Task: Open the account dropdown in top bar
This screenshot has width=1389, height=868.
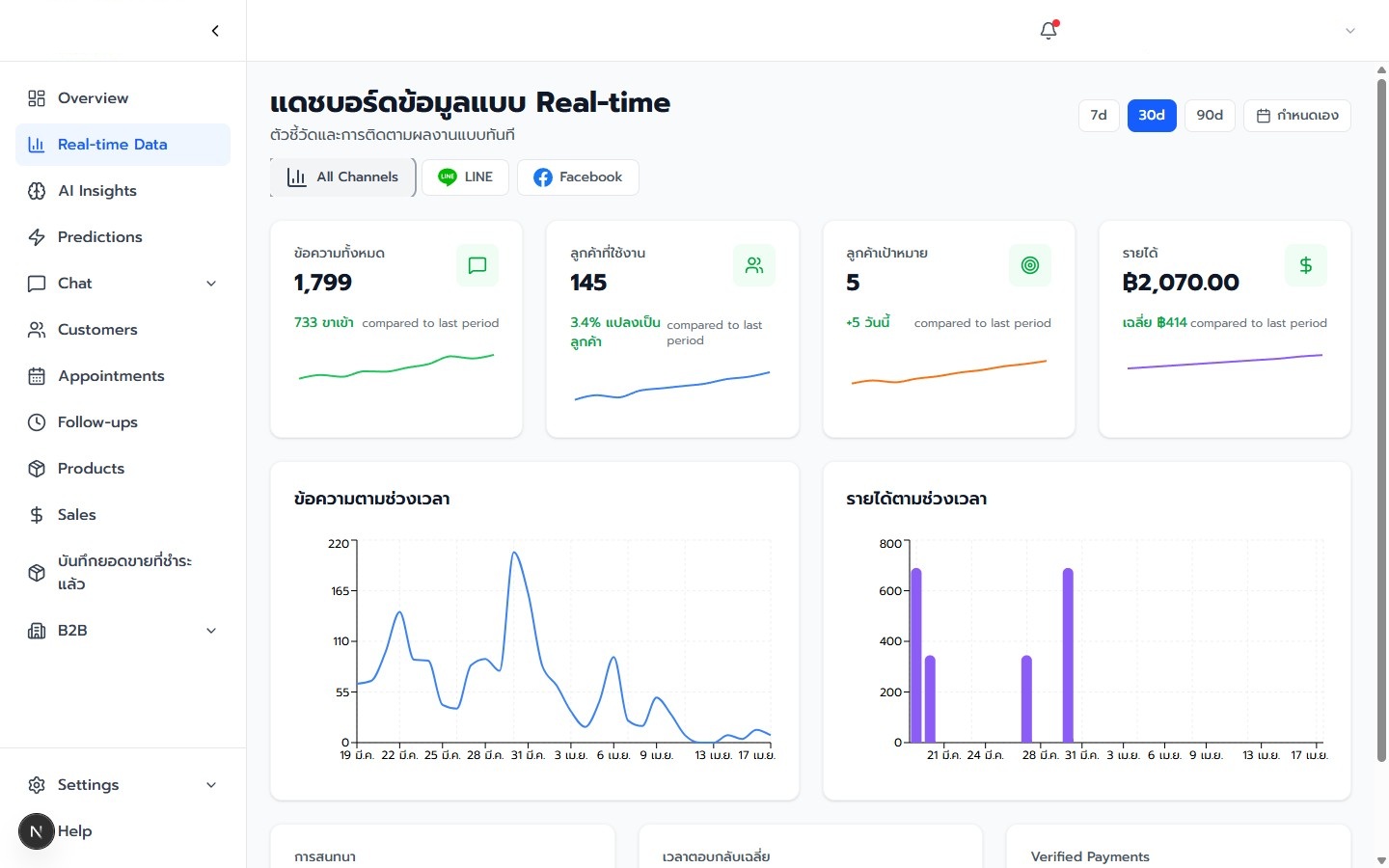Action: tap(1350, 31)
